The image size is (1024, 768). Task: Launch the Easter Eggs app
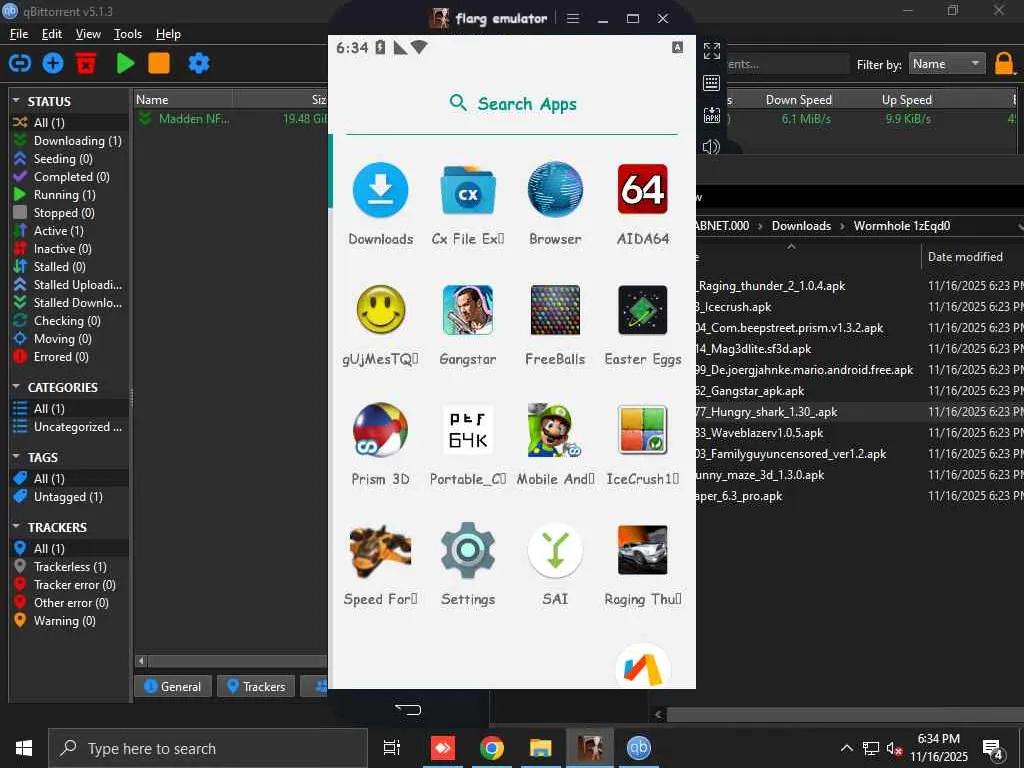pyautogui.click(x=643, y=310)
